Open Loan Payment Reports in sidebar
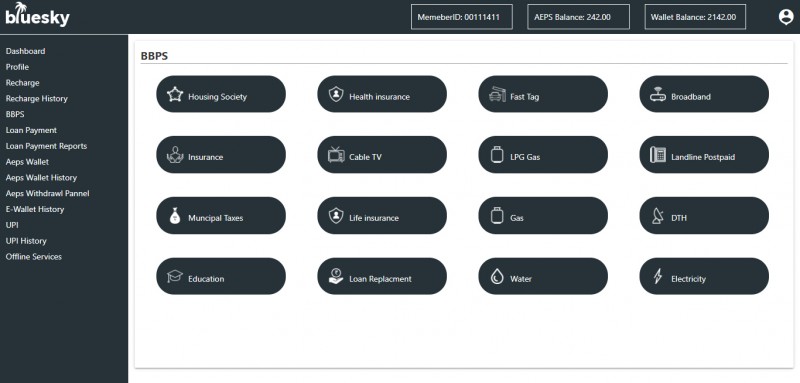This screenshot has width=800, height=383. (46, 146)
